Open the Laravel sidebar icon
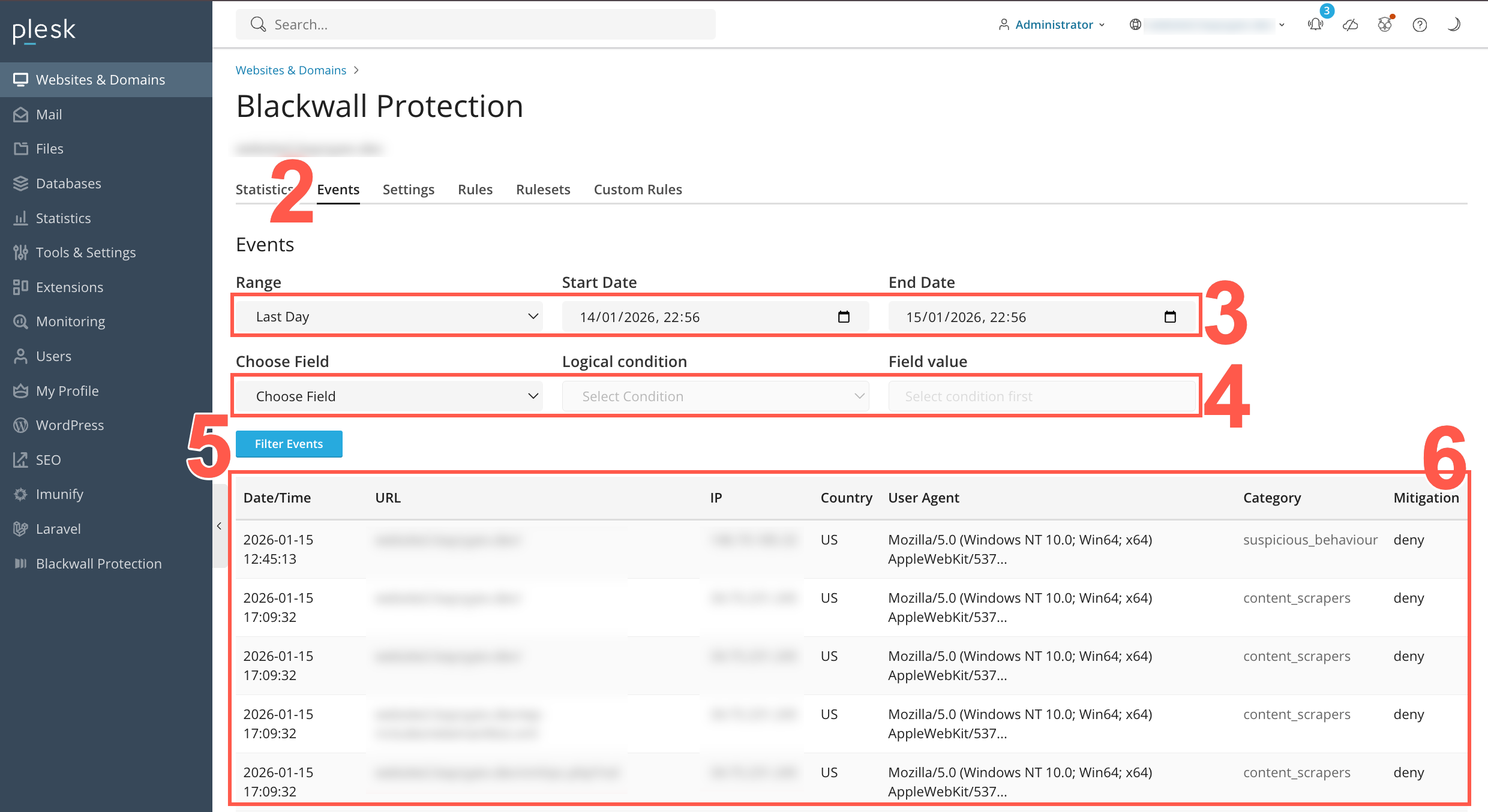Viewport: 1488px width, 812px height. [x=20, y=529]
